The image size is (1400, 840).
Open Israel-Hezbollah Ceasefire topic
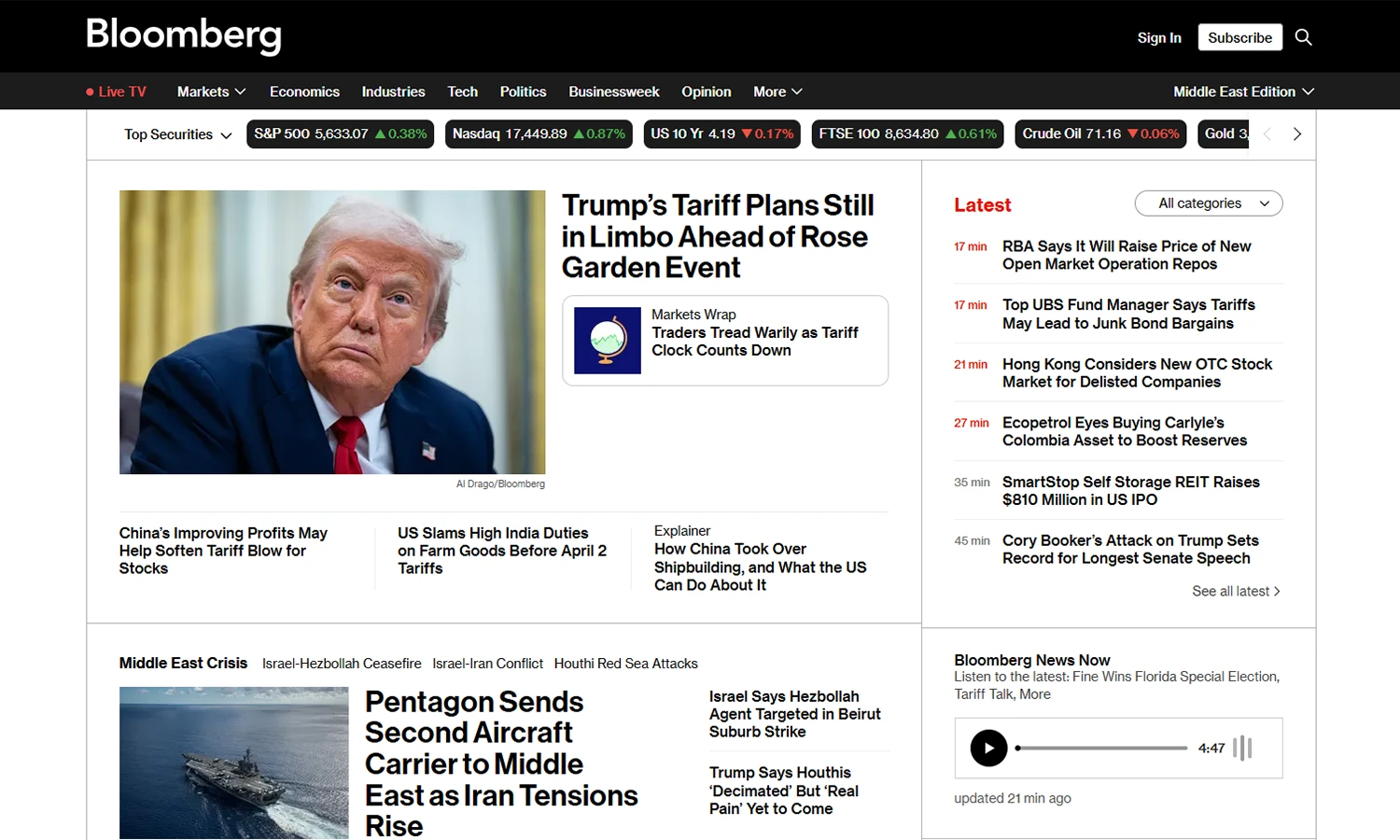coord(342,664)
